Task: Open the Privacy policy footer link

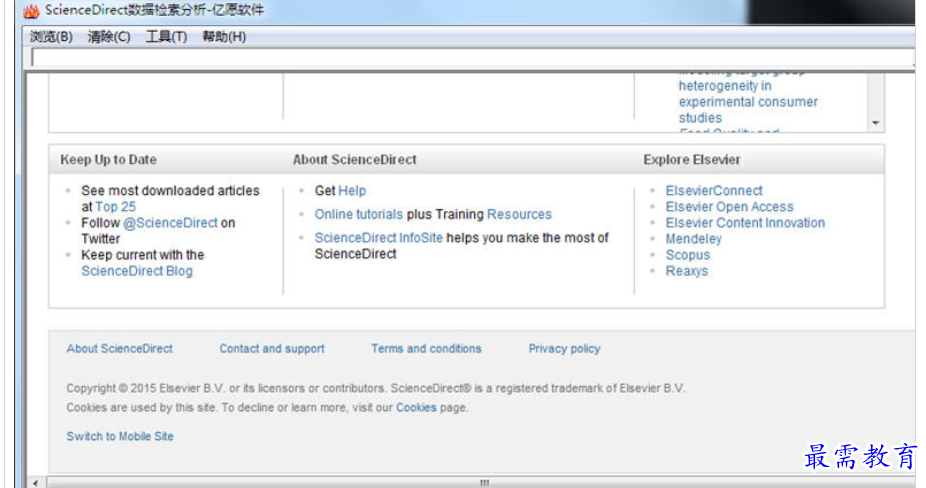Action: click(x=565, y=349)
